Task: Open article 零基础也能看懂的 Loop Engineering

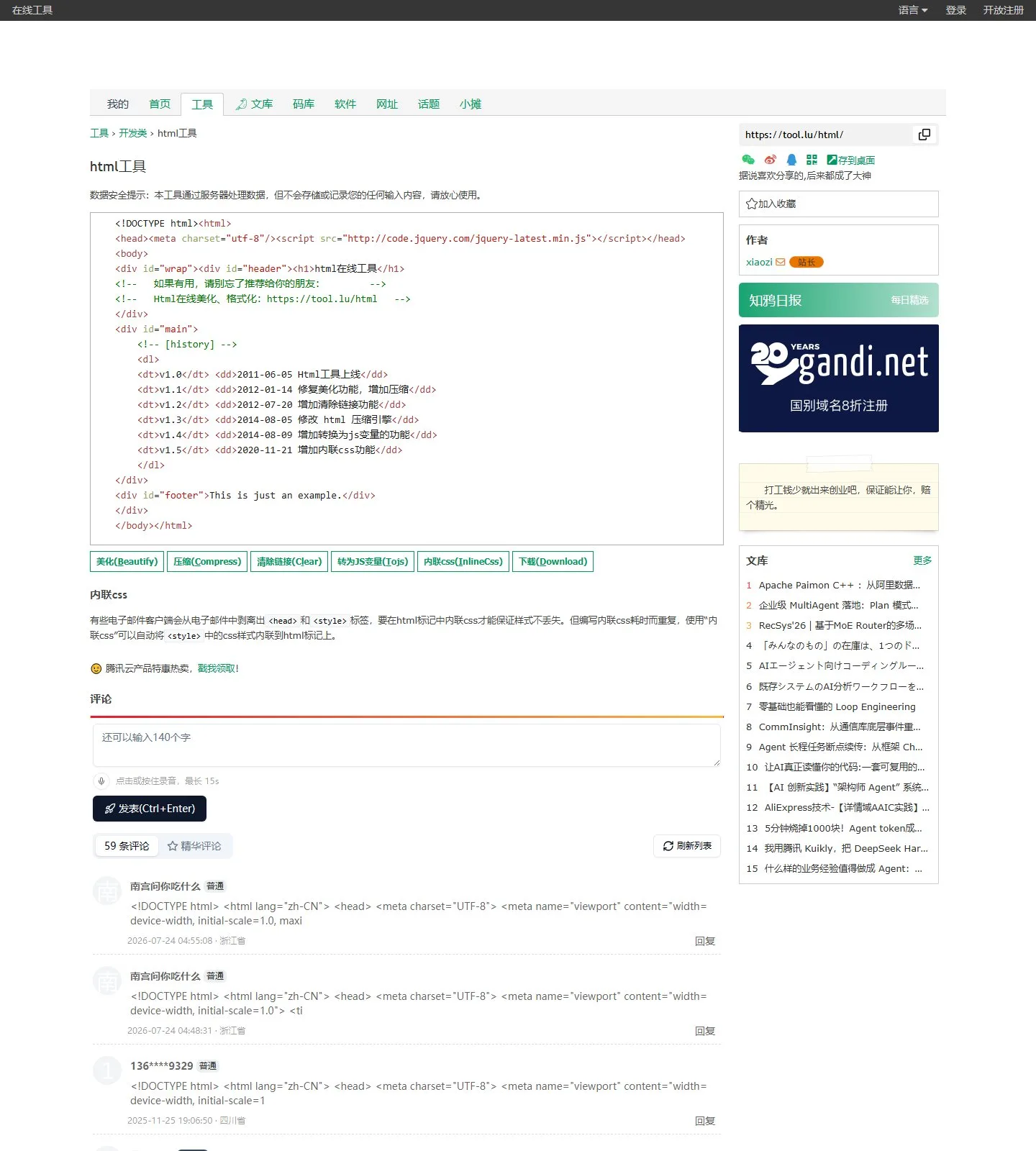Action: tap(837, 706)
